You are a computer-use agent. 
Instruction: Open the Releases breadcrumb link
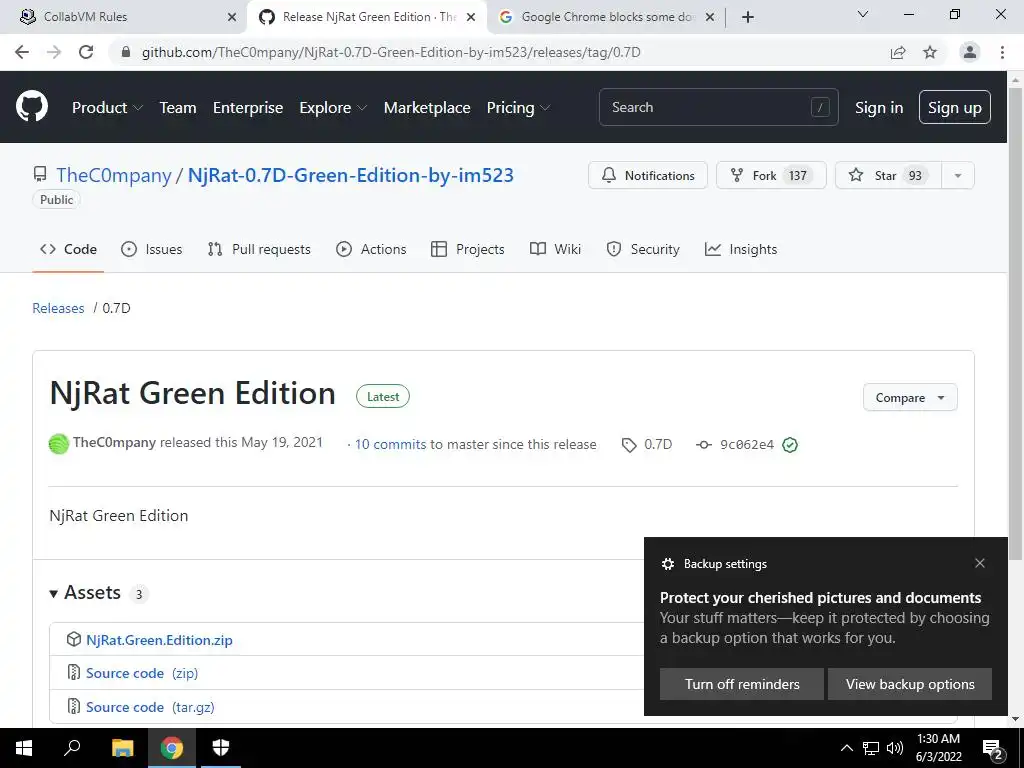[58, 308]
